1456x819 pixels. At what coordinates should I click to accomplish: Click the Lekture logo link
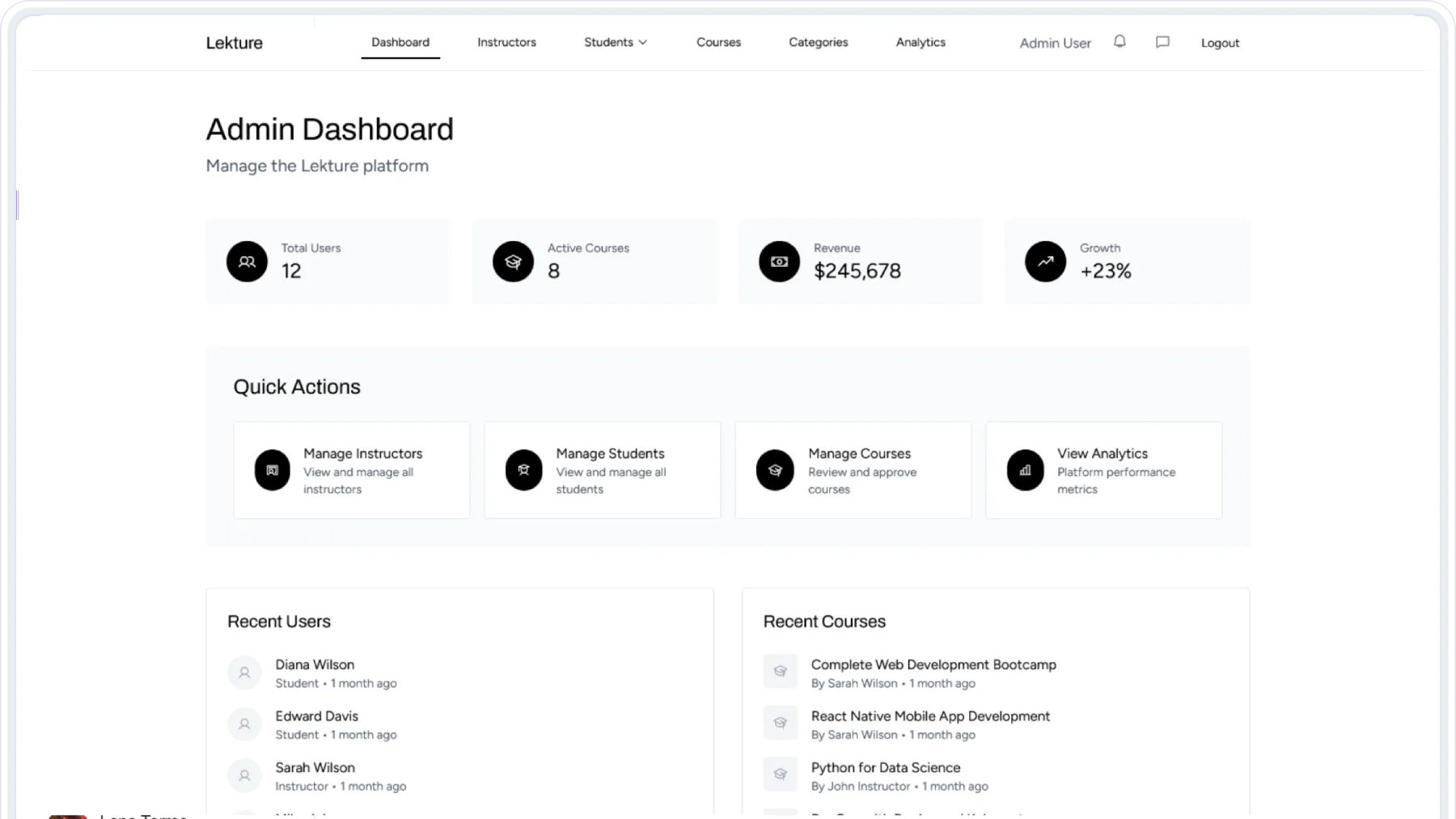tap(234, 43)
